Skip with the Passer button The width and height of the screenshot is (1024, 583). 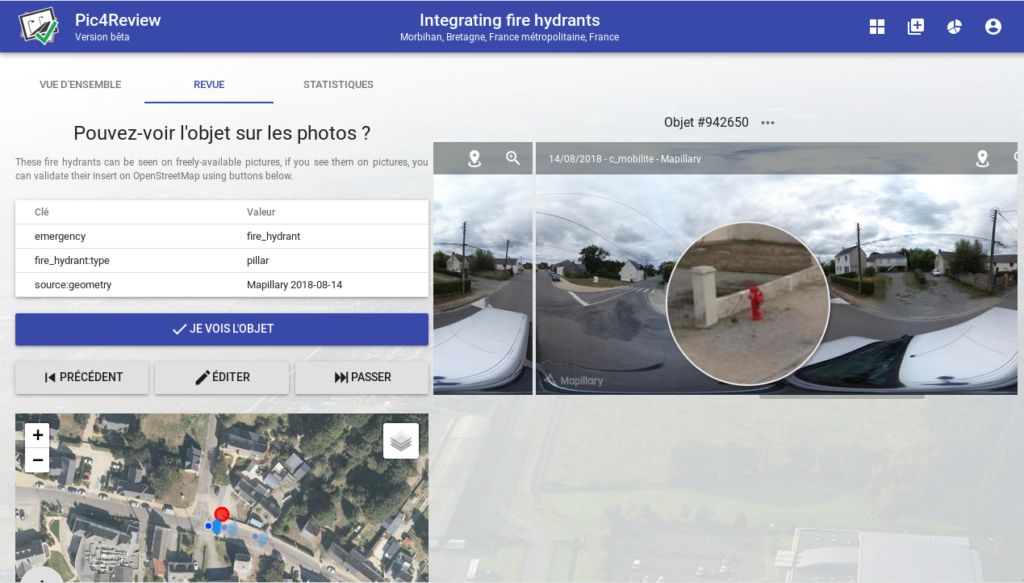click(362, 377)
